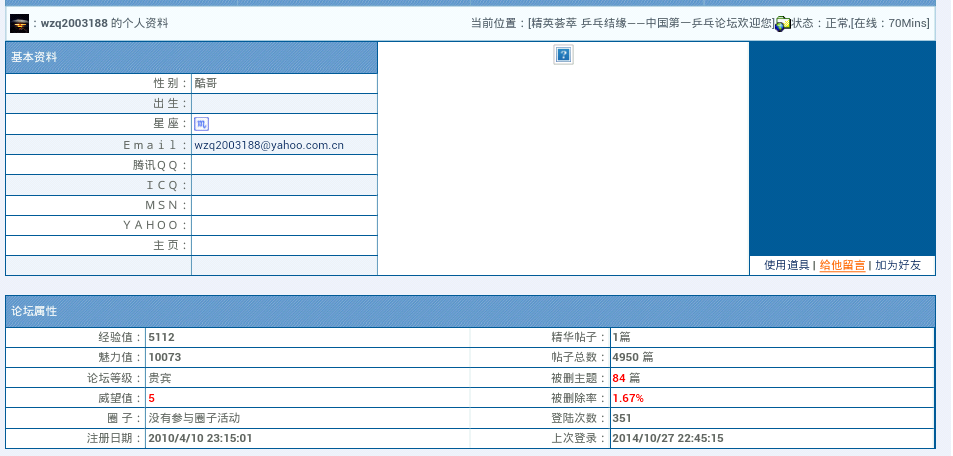Click the 被删除率 label
The width and height of the screenshot is (953, 456).
(579, 399)
